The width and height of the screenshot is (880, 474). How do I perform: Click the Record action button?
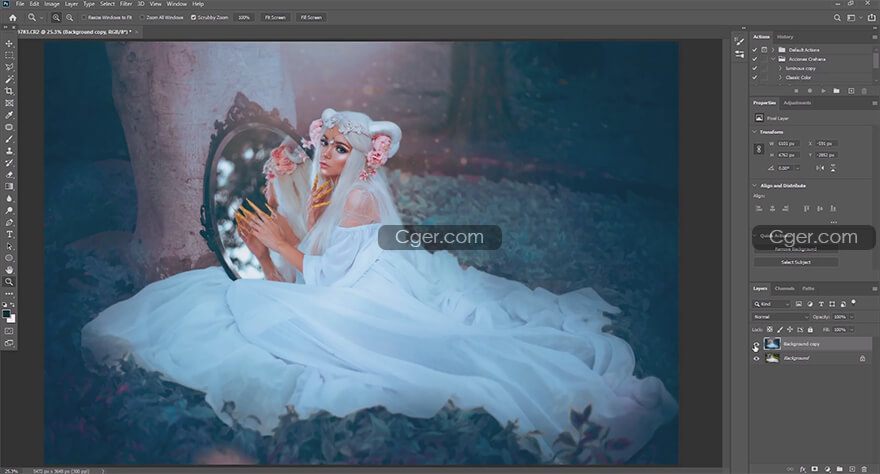(x=810, y=90)
